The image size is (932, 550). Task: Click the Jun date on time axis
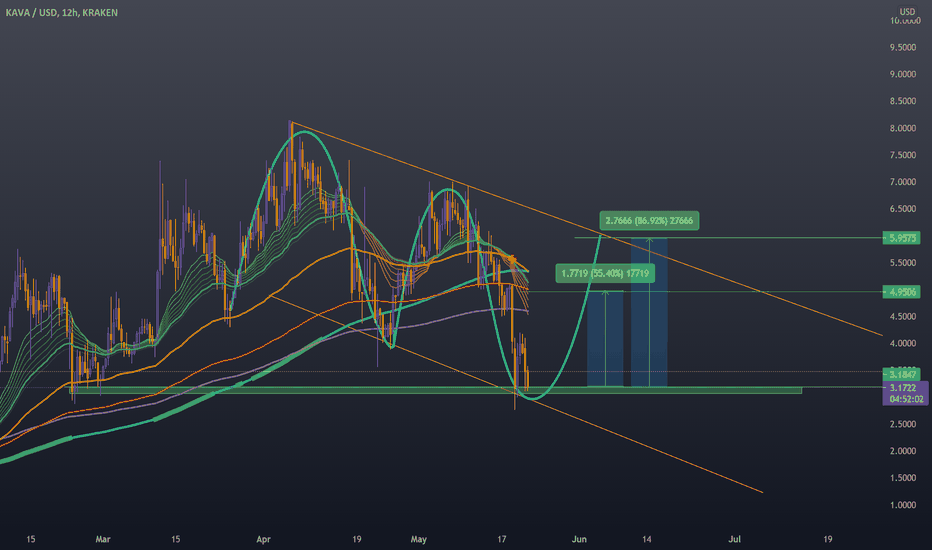[x=579, y=539]
